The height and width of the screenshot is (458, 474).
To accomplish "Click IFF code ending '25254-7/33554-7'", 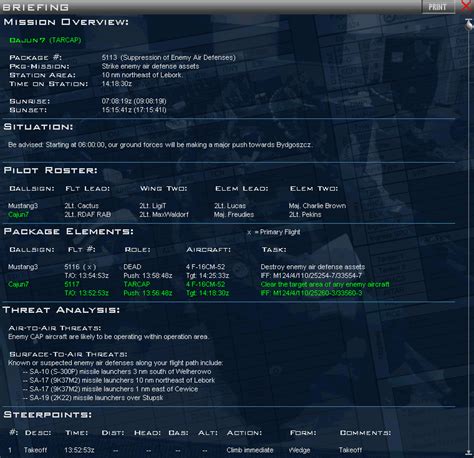I will pos(311,276).
